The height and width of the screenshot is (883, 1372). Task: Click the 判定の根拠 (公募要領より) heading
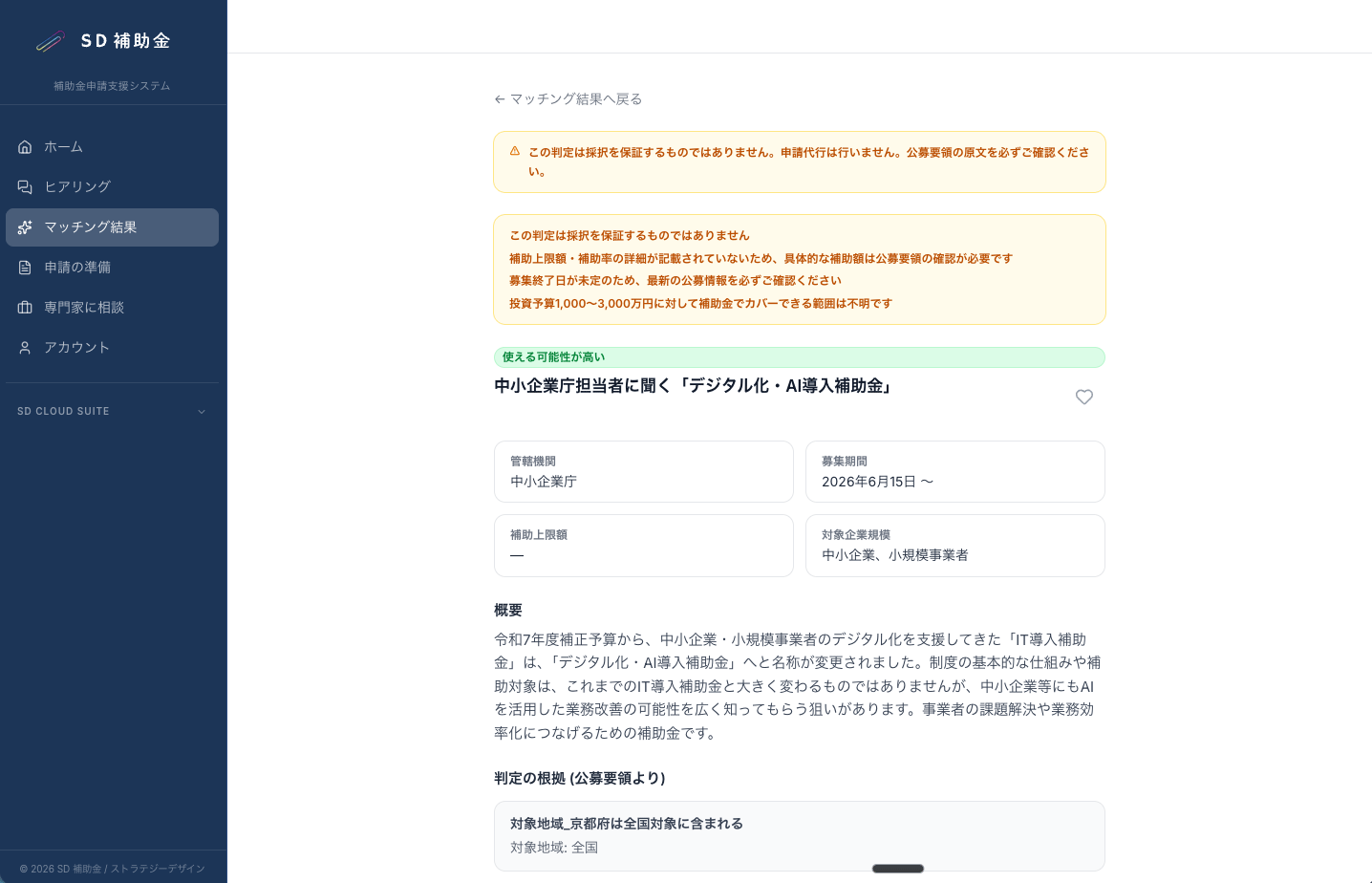pos(580,779)
